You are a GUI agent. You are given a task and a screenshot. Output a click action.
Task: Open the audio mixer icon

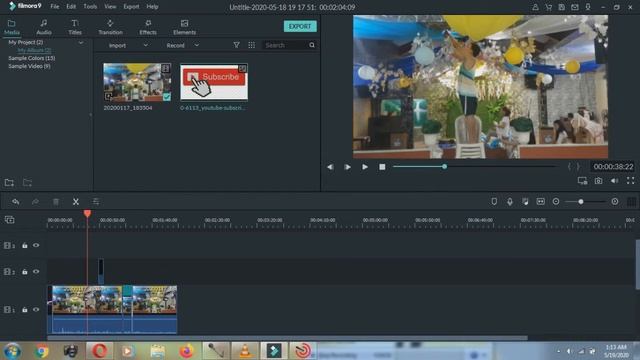pos(525,202)
